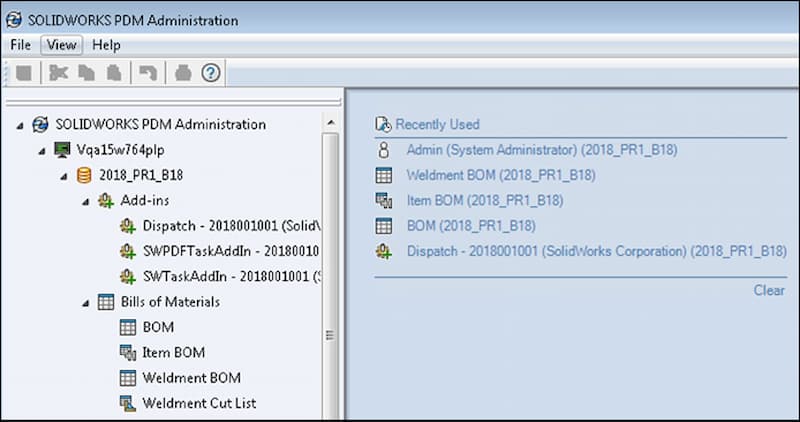This screenshot has width=800, height=422.
Task: Collapse the Vqa15w764plp server node
Action: 42,151
